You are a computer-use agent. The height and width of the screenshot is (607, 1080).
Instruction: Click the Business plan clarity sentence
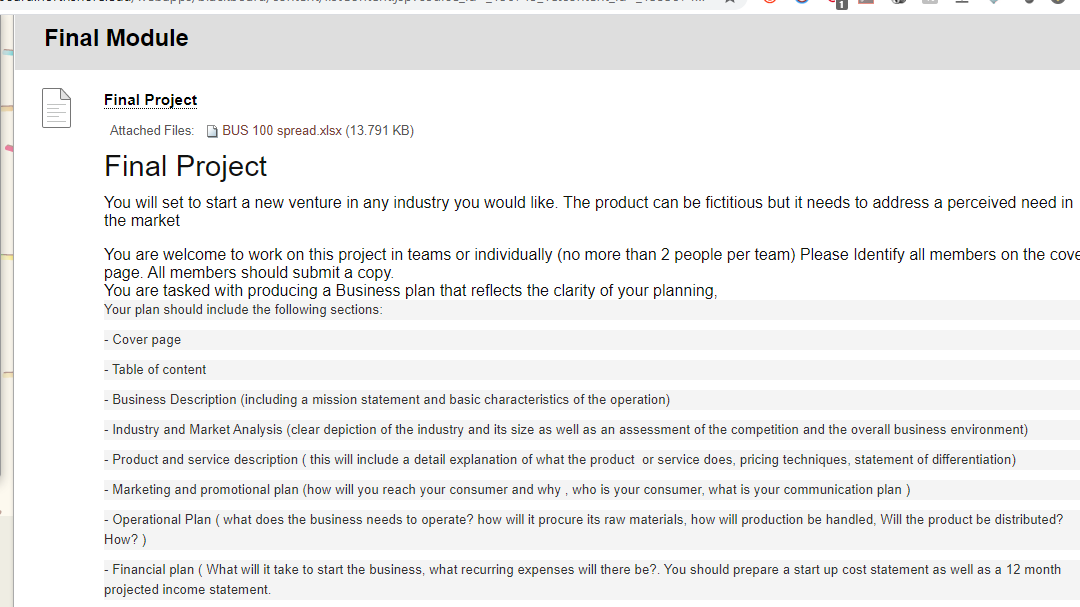click(410, 291)
